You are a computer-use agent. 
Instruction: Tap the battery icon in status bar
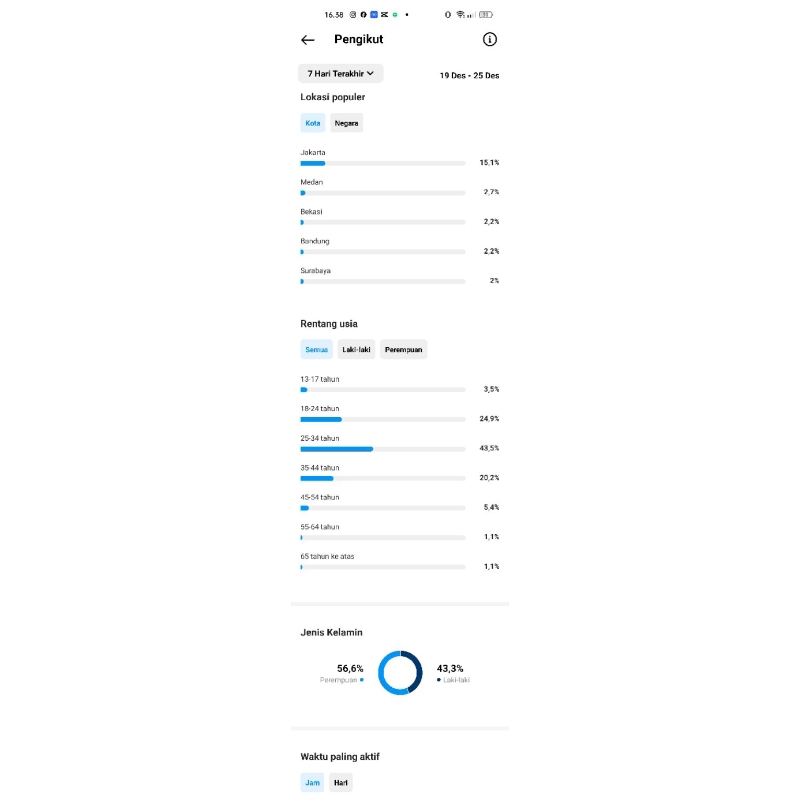point(486,15)
